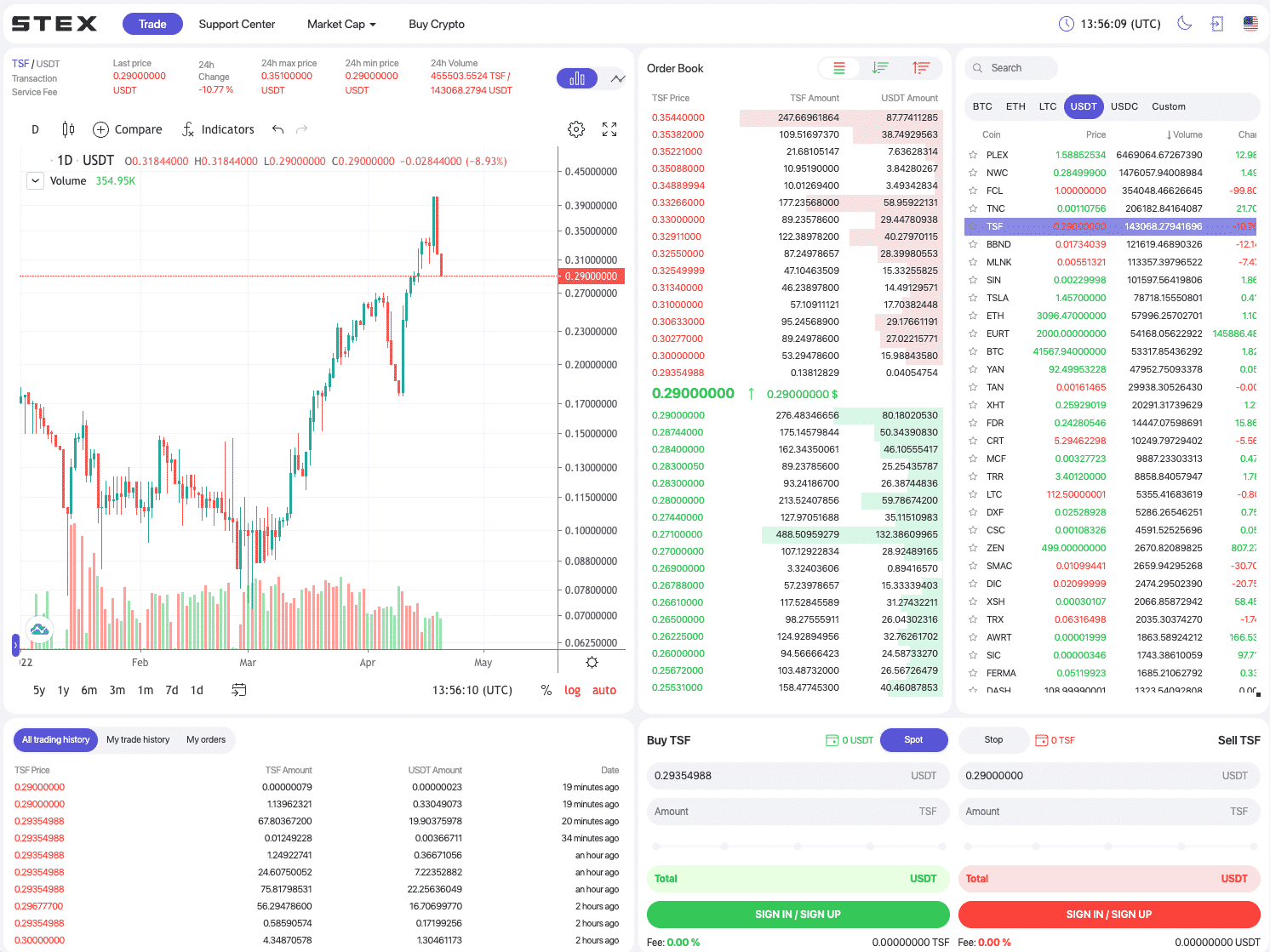
Task: Click the Sell amount percentage slider
Action: tap(1109, 846)
